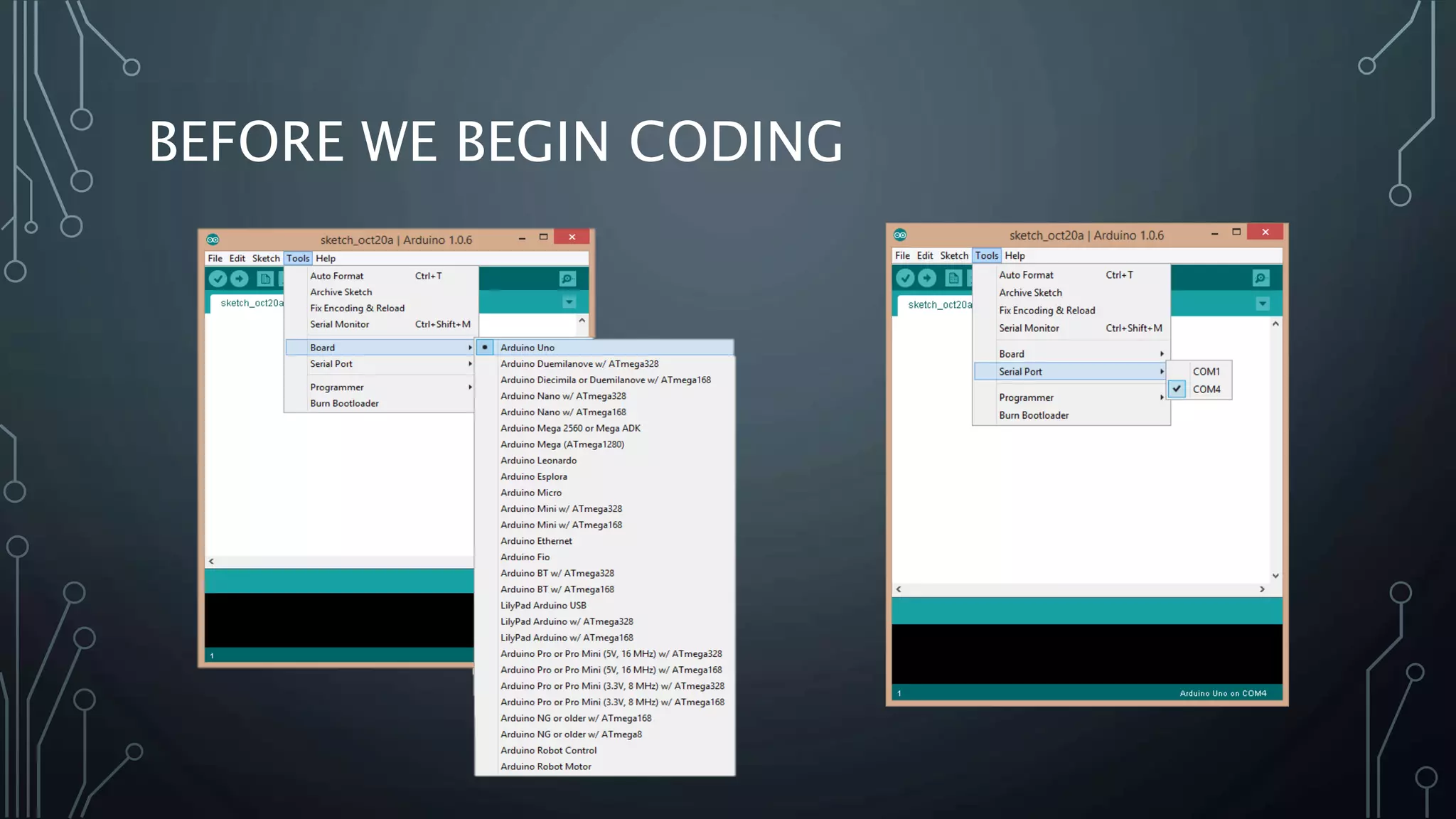Choose Burn Bootloader in left Tools menu
The image size is (1456, 819).
tap(380, 404)
